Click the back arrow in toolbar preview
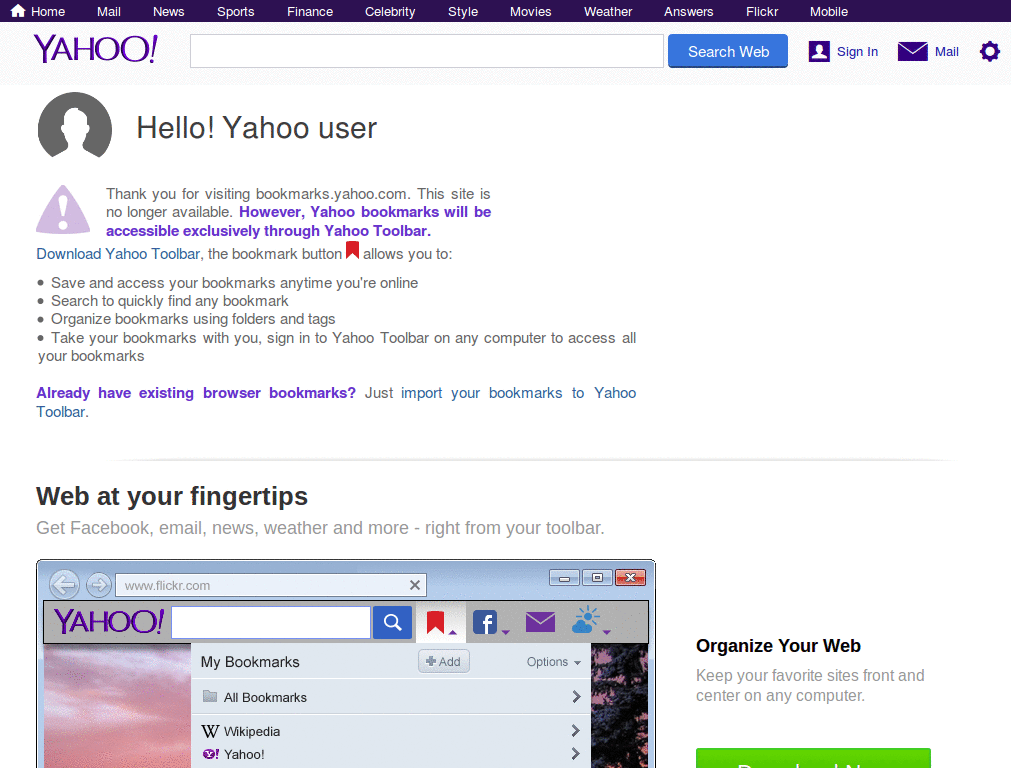 click(64, 584)
